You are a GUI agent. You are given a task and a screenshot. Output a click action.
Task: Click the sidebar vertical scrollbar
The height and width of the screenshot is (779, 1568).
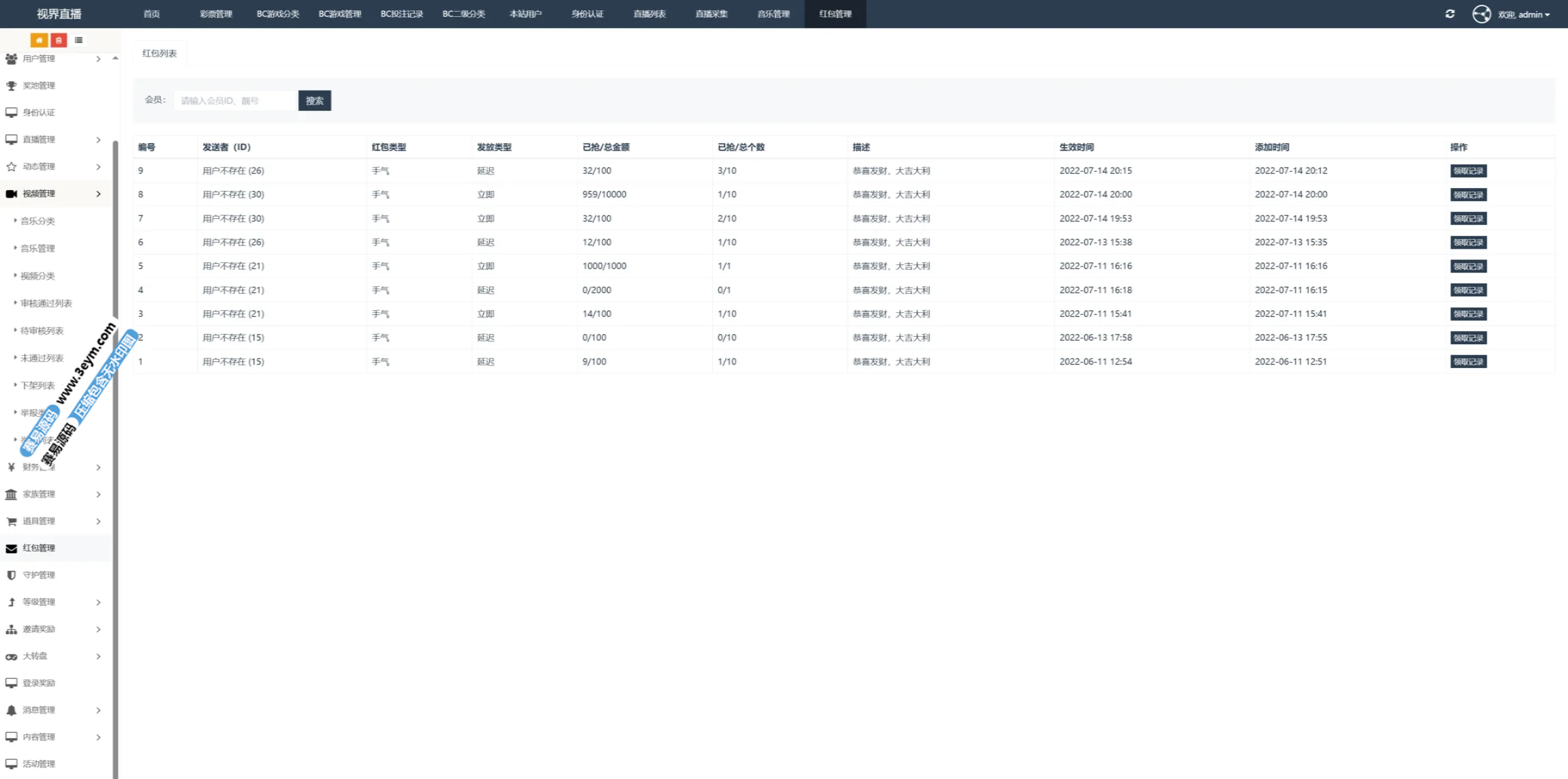point(115,409)
